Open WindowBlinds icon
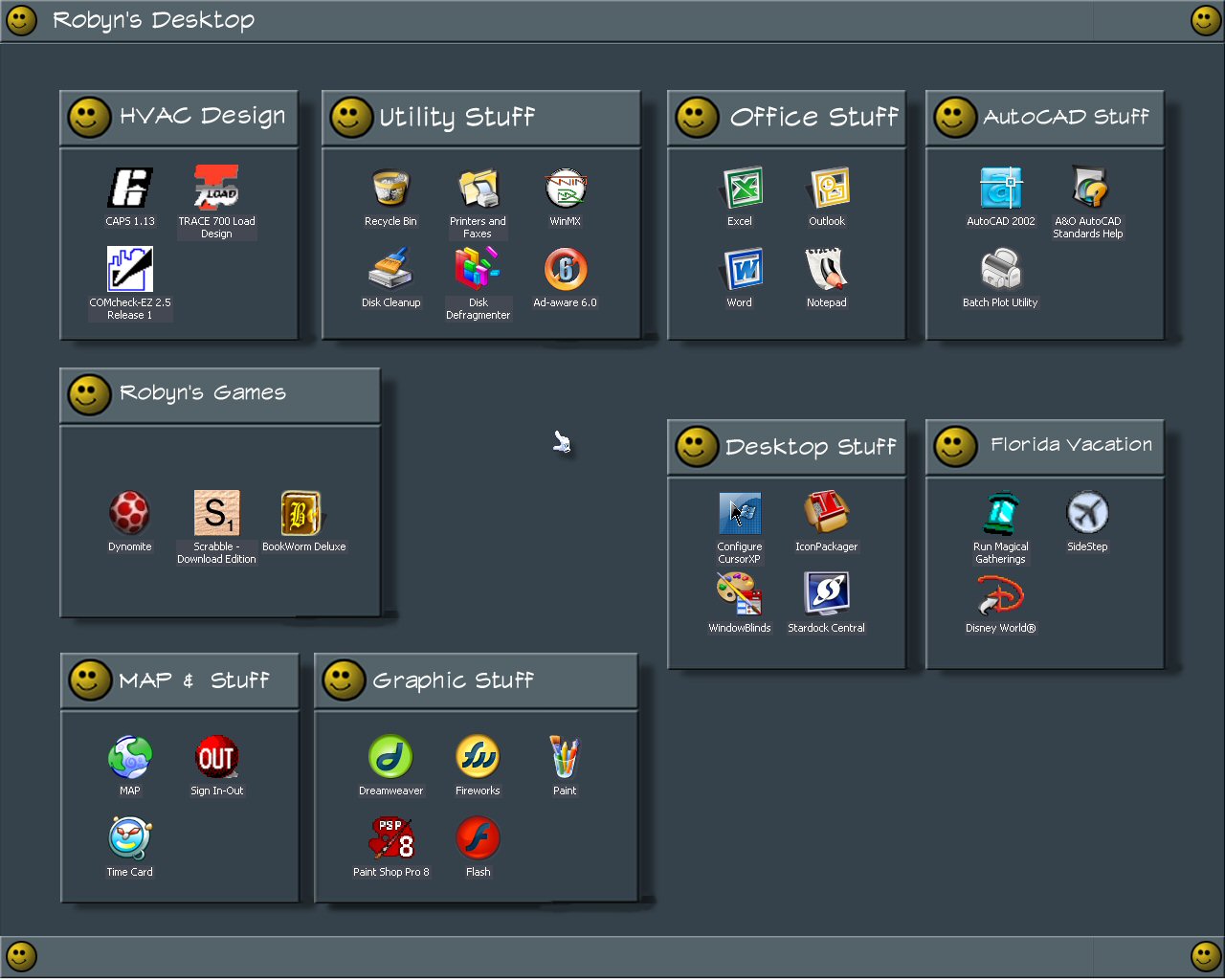The image size is (1225, 980). click(739, 594)
